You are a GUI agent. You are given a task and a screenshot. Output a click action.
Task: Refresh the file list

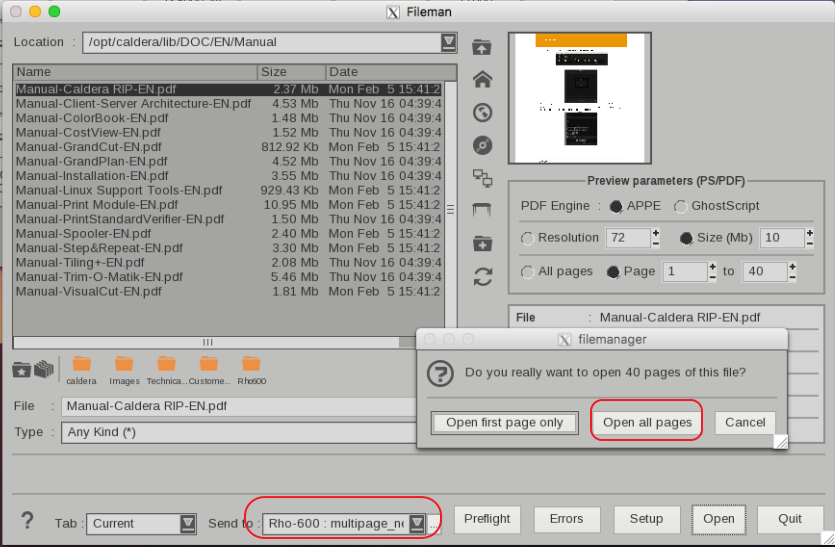click(x=482, y=276)
